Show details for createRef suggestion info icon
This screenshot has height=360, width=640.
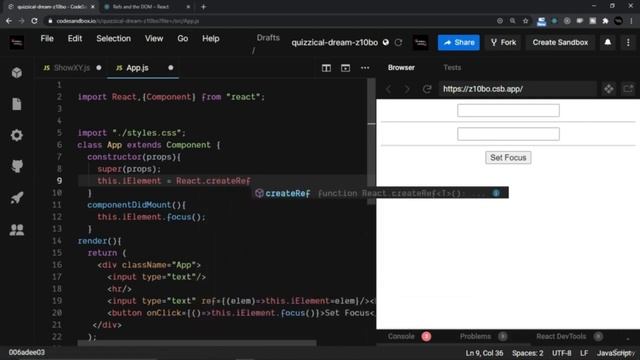[496, 193]
